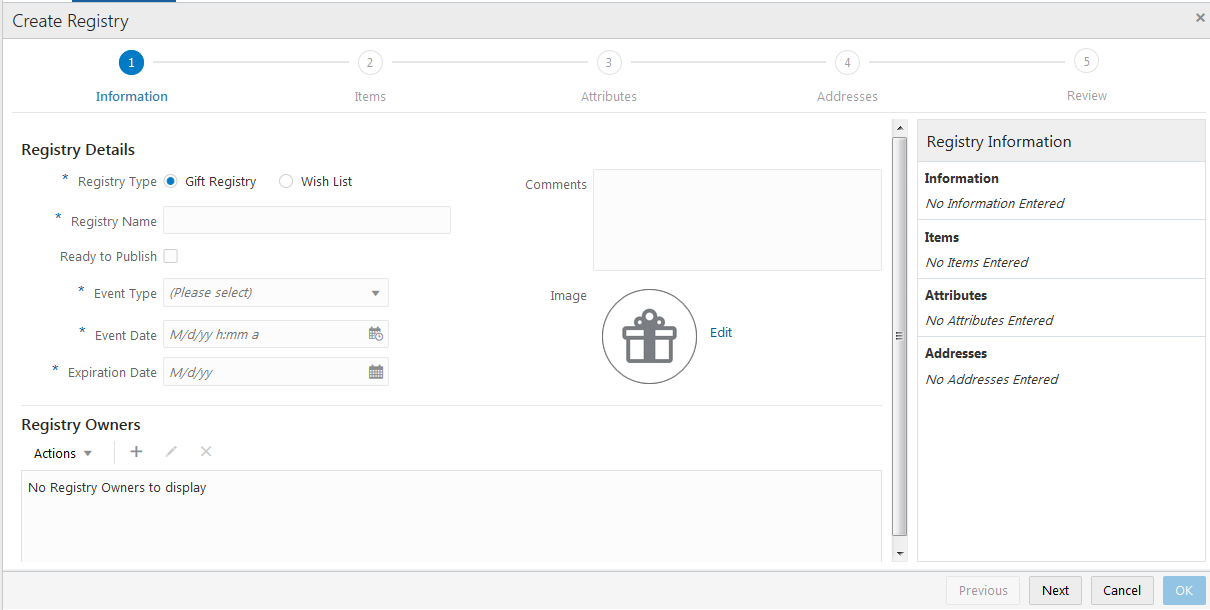The image size is (1210, 610).
Task: Click into the Registry Name field
Action: (307, 220)
